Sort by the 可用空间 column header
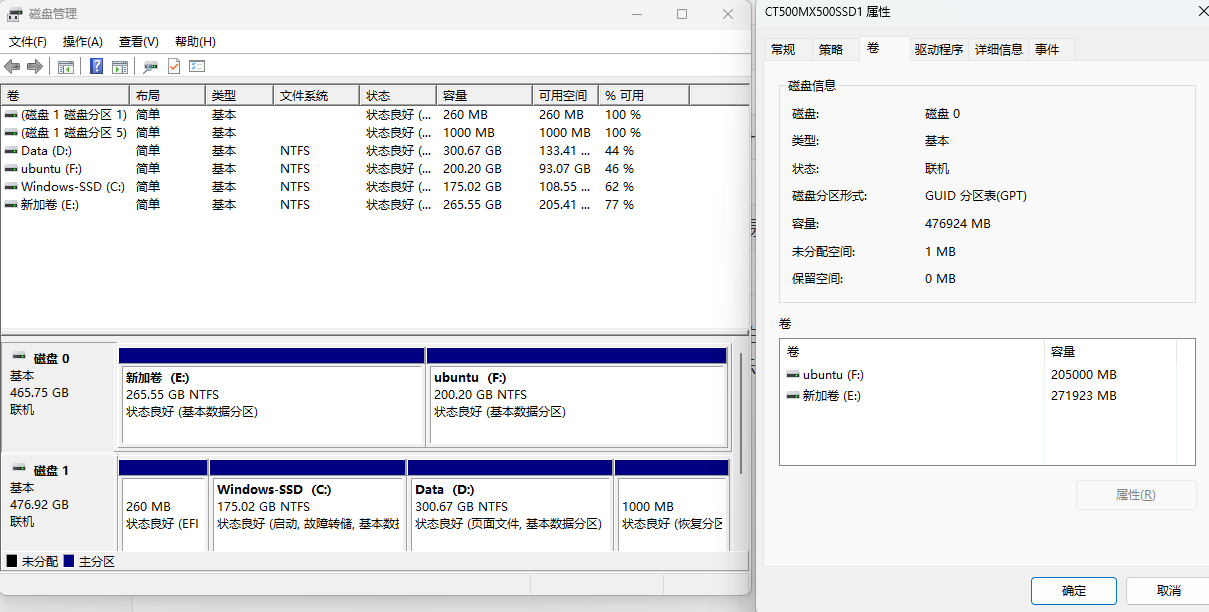The height and width of the screenshot is (612, 1209). pyautogui.click(x=566, y=96)
